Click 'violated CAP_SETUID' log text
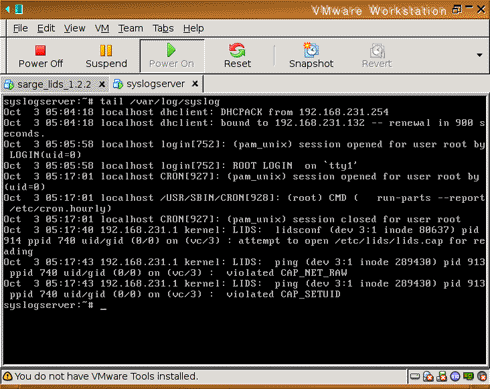 tap(283, 294)
